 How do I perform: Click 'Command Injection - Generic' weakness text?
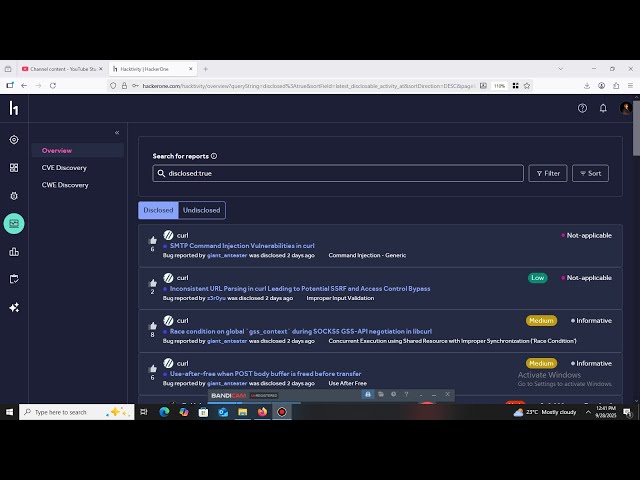point(367,256)
